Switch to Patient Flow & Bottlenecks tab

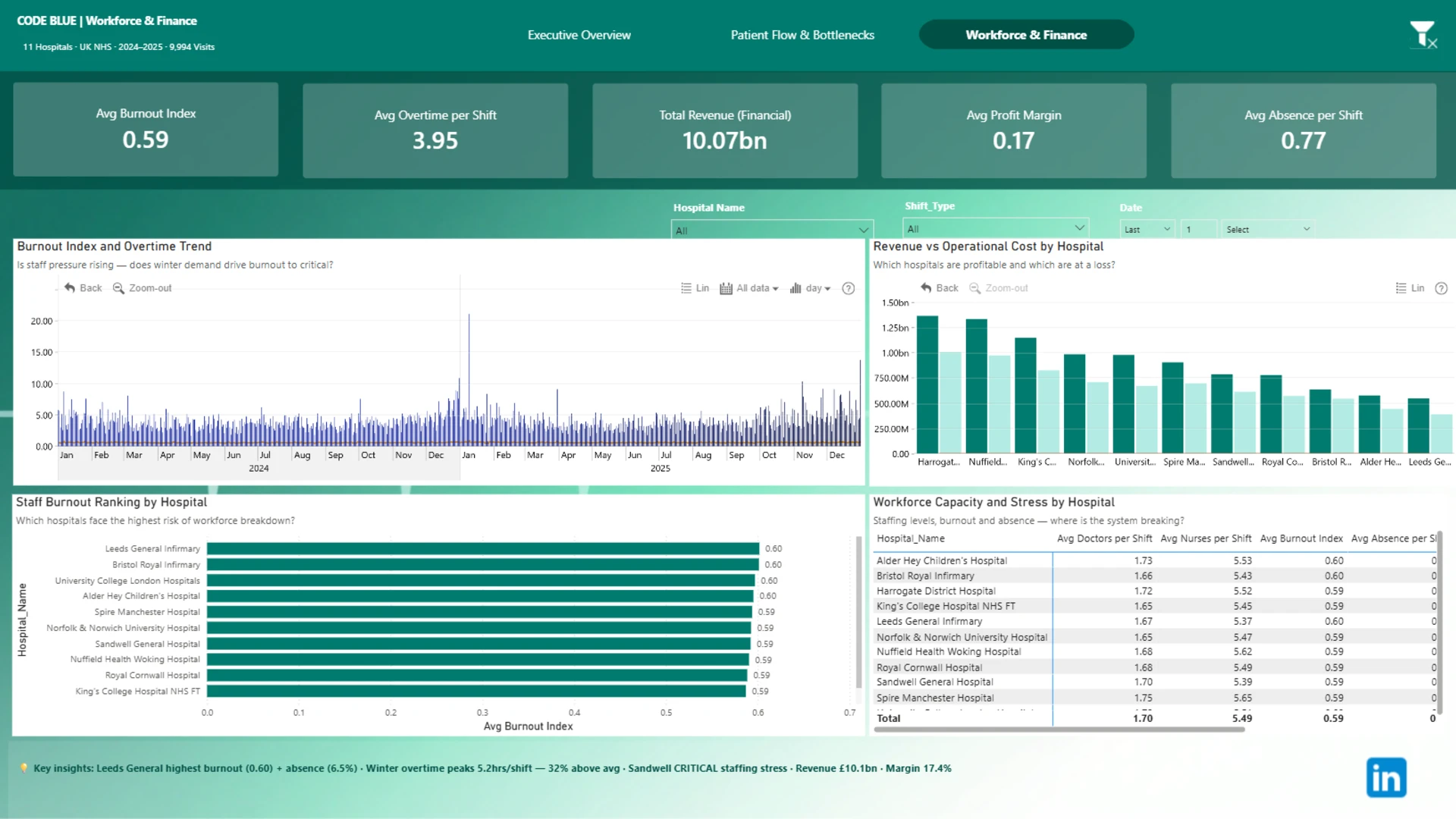802,35
